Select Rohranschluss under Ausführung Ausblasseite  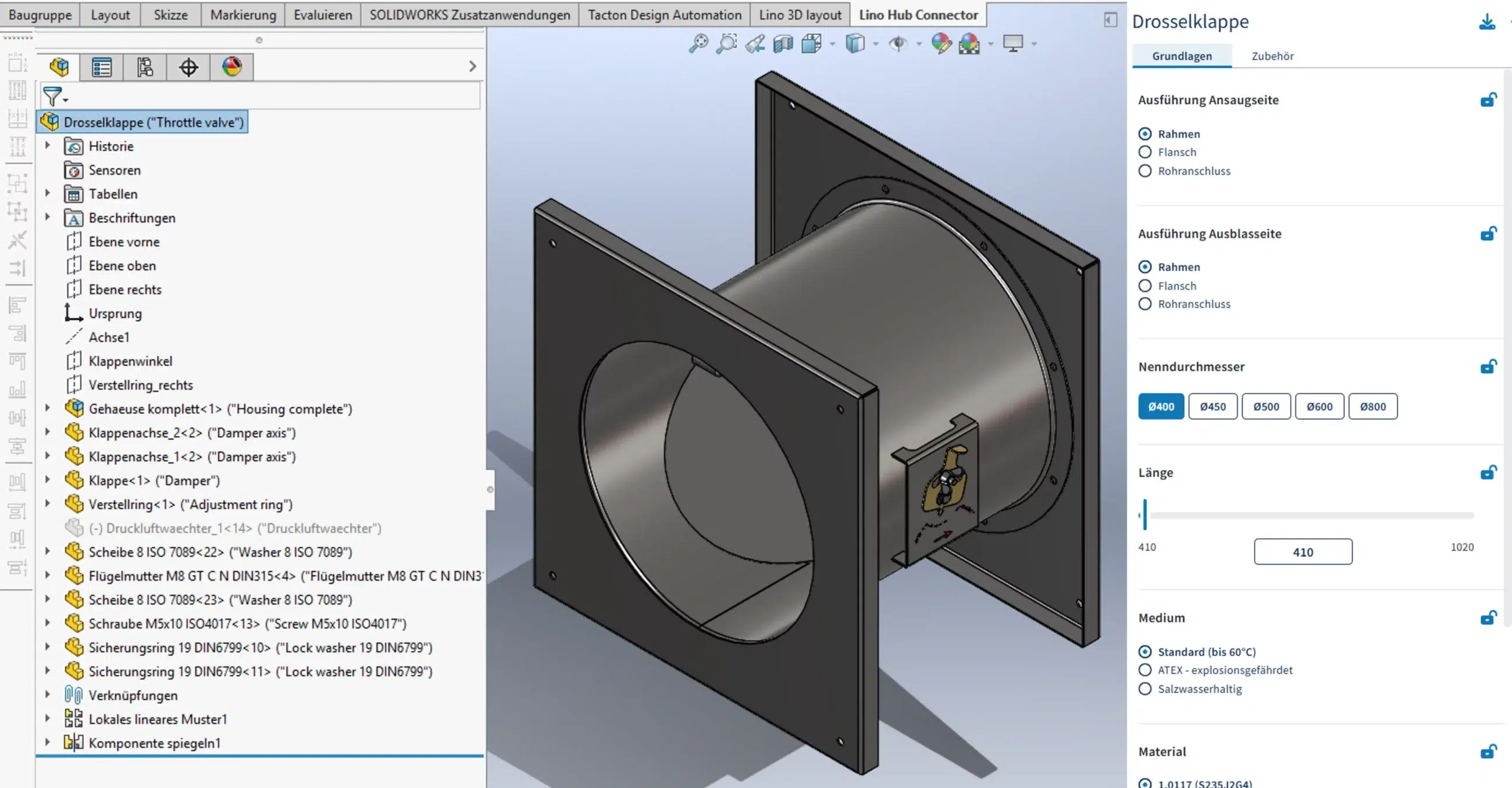(x=1184, y=304)
